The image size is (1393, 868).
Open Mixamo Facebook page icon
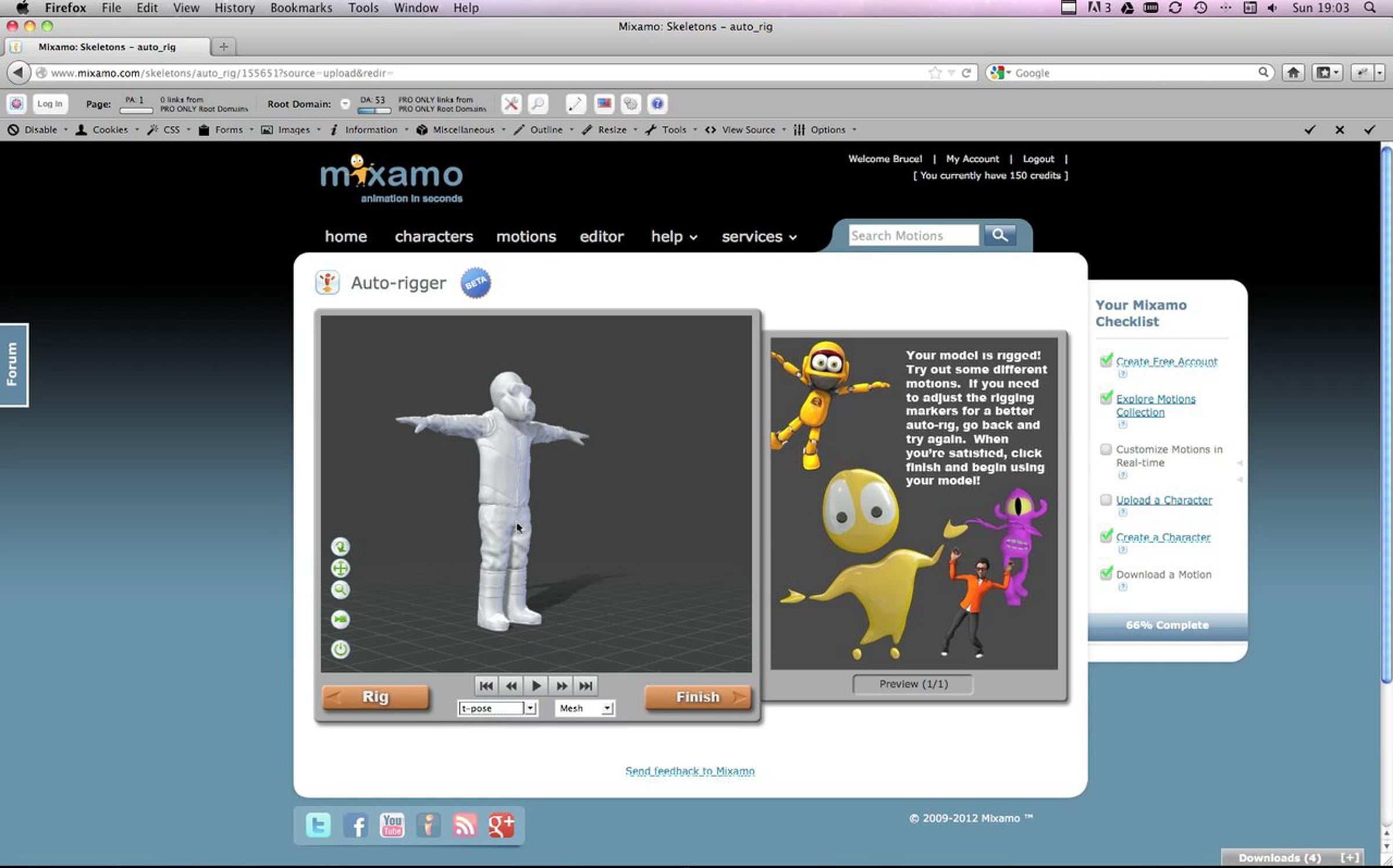click(x=355, y=825)
